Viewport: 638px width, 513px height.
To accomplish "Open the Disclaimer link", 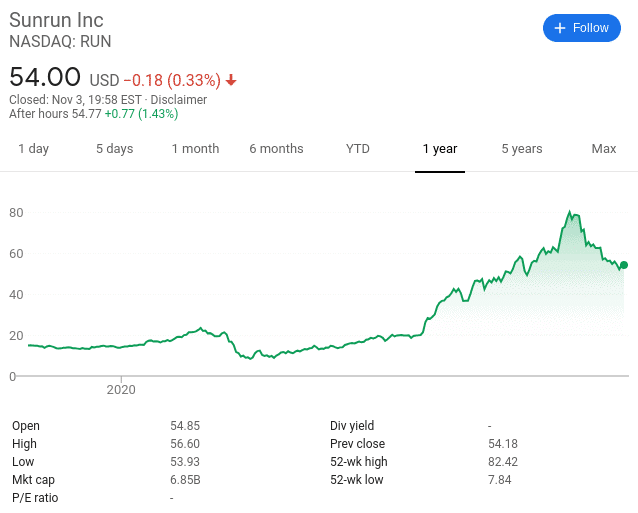I will 179,100.
